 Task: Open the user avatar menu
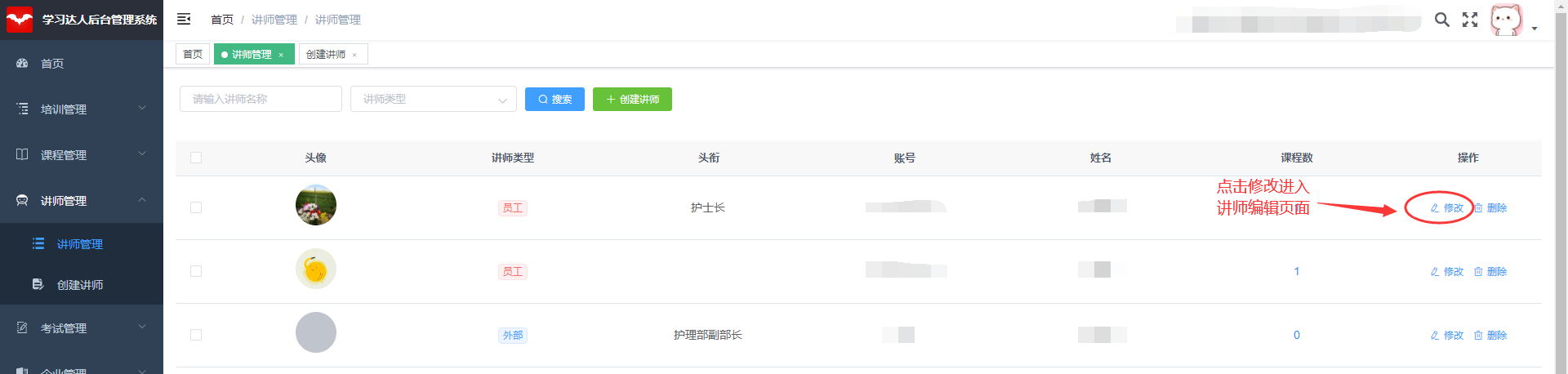tap(1507, 20)
